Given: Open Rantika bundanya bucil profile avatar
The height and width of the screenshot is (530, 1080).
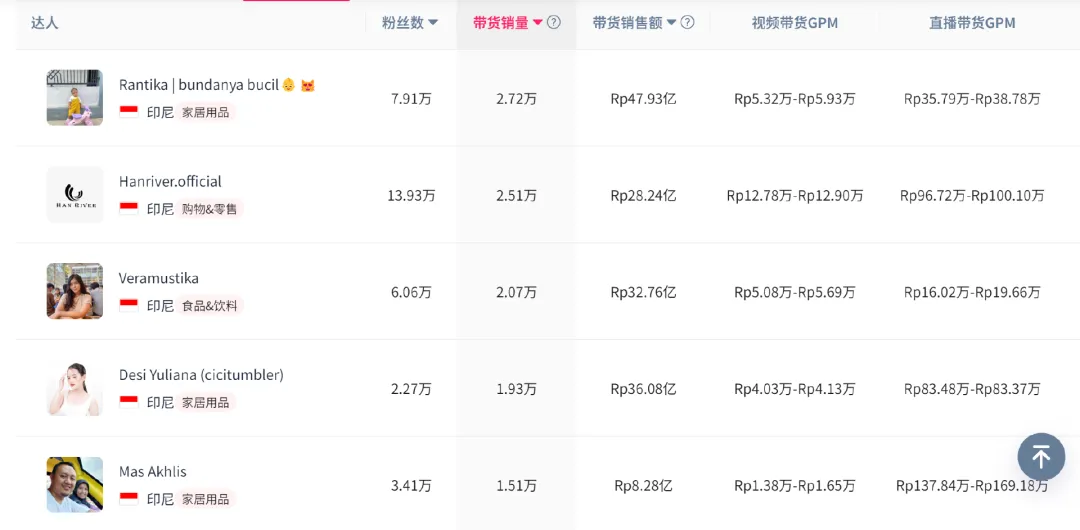Looking at the screenshot, I should pos(75,97).
